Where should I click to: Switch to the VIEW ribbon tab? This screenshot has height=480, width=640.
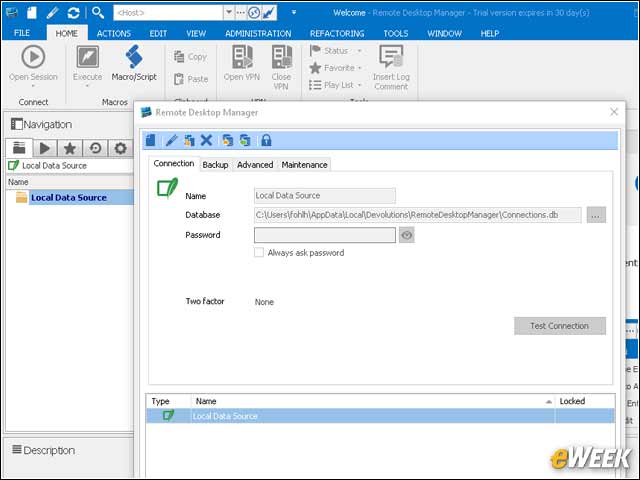pyautogui.click(x=196, y=33)
